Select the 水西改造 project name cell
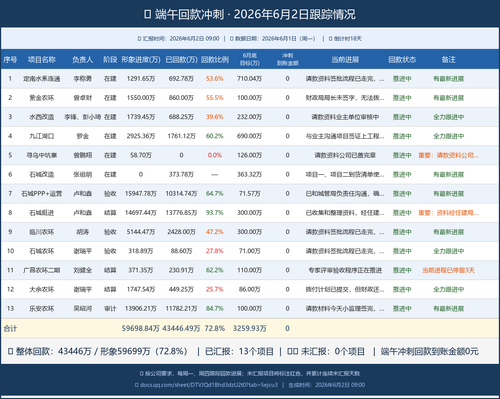This screenshot has height=399, width=500. [x=42, y=117]
